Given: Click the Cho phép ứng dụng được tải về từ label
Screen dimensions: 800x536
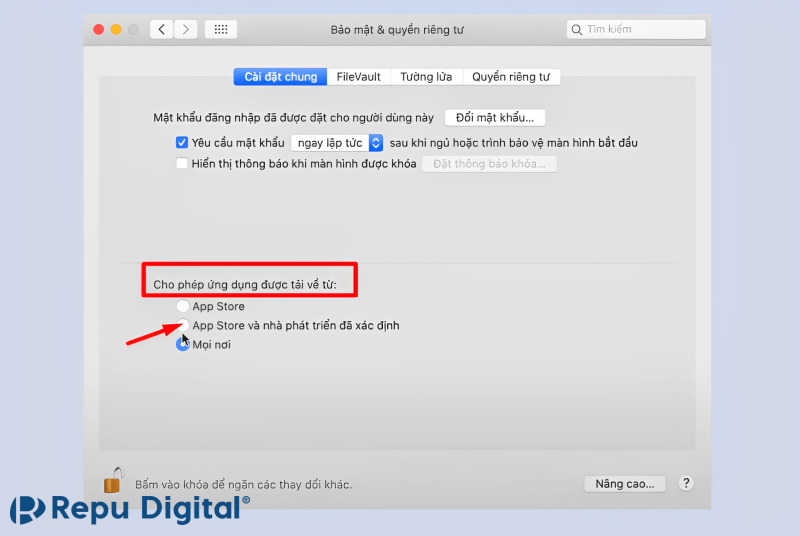Looking at the screenshot, I should coord(245,285).
